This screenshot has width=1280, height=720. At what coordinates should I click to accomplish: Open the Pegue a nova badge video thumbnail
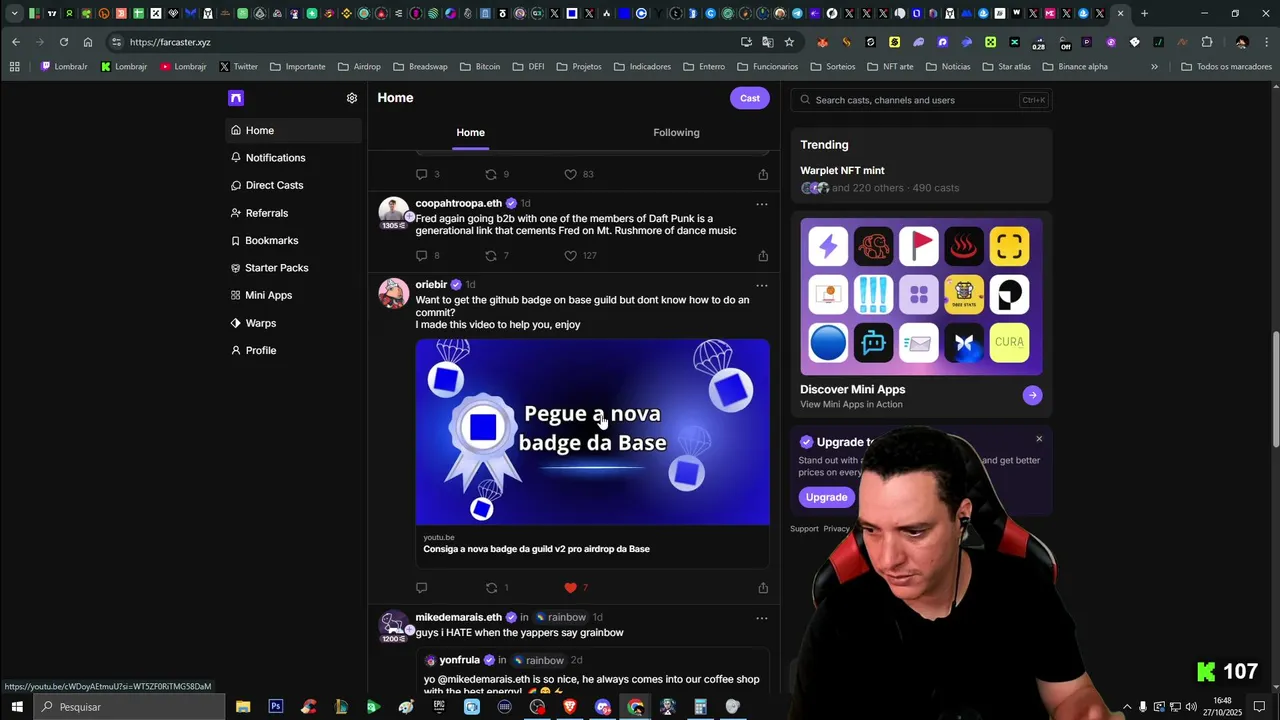(x=592, y=432)
